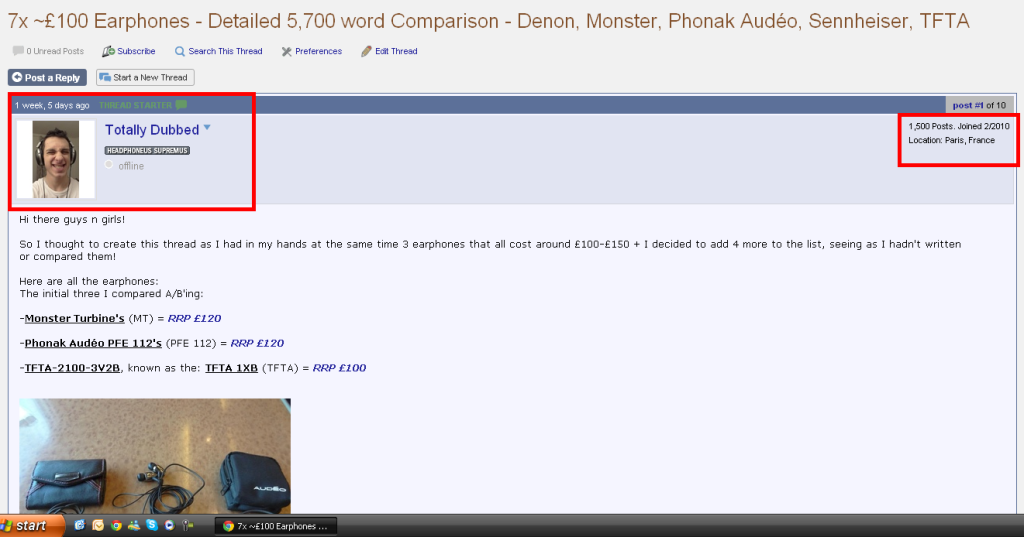Click the Totally Dubbed avatar photo

pos(56,159)
